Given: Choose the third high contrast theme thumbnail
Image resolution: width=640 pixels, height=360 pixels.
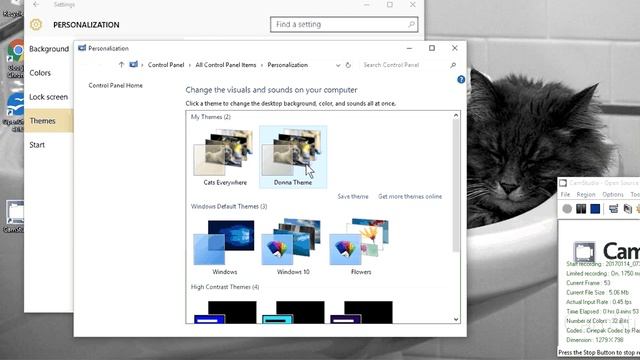Looking at the screenshot, I should 362,312.
